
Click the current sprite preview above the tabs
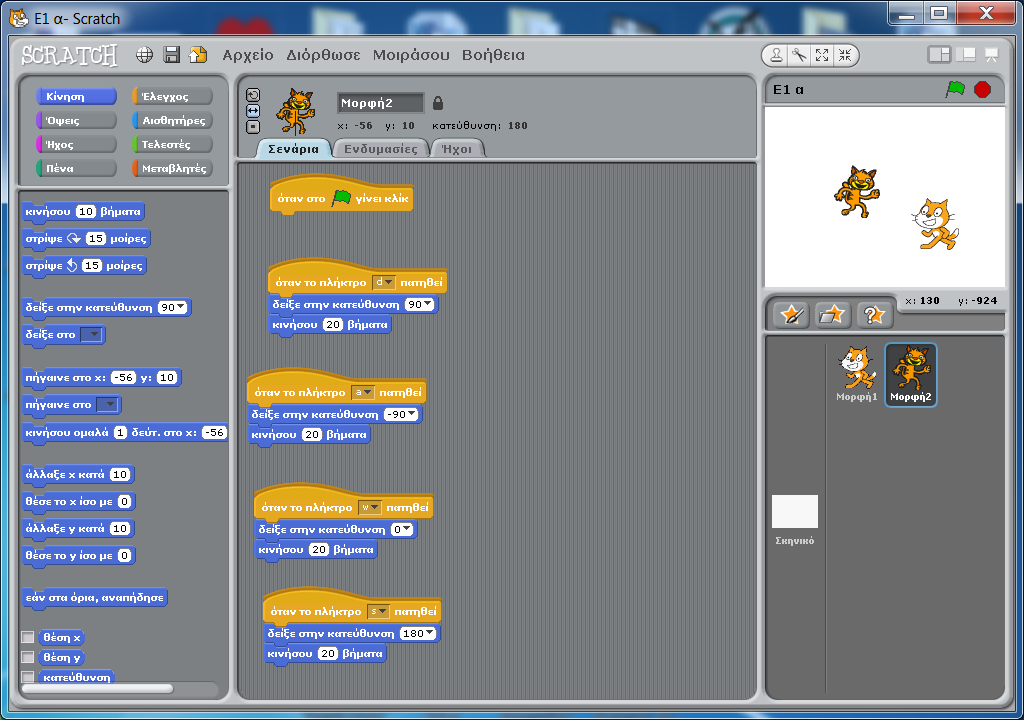[296, 112]
